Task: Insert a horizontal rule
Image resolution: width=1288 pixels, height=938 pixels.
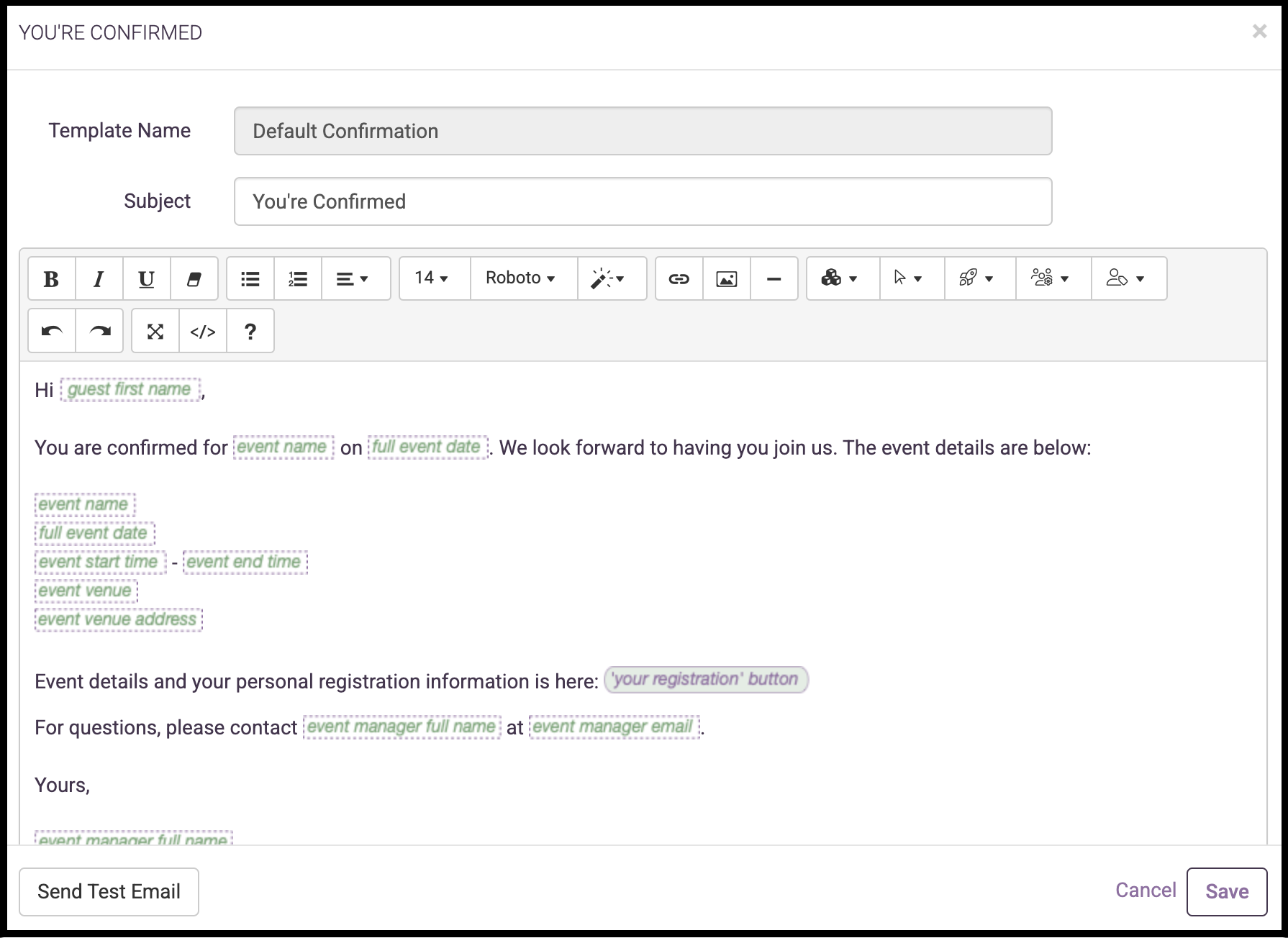Action: pos(774,278)
